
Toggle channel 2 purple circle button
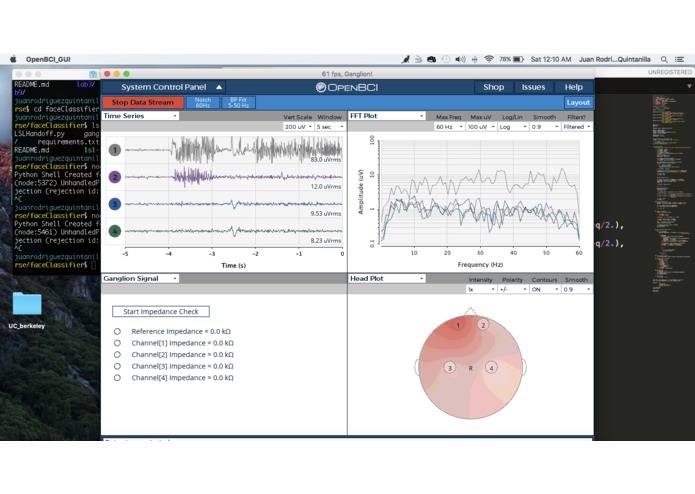(x=115, y=177)
